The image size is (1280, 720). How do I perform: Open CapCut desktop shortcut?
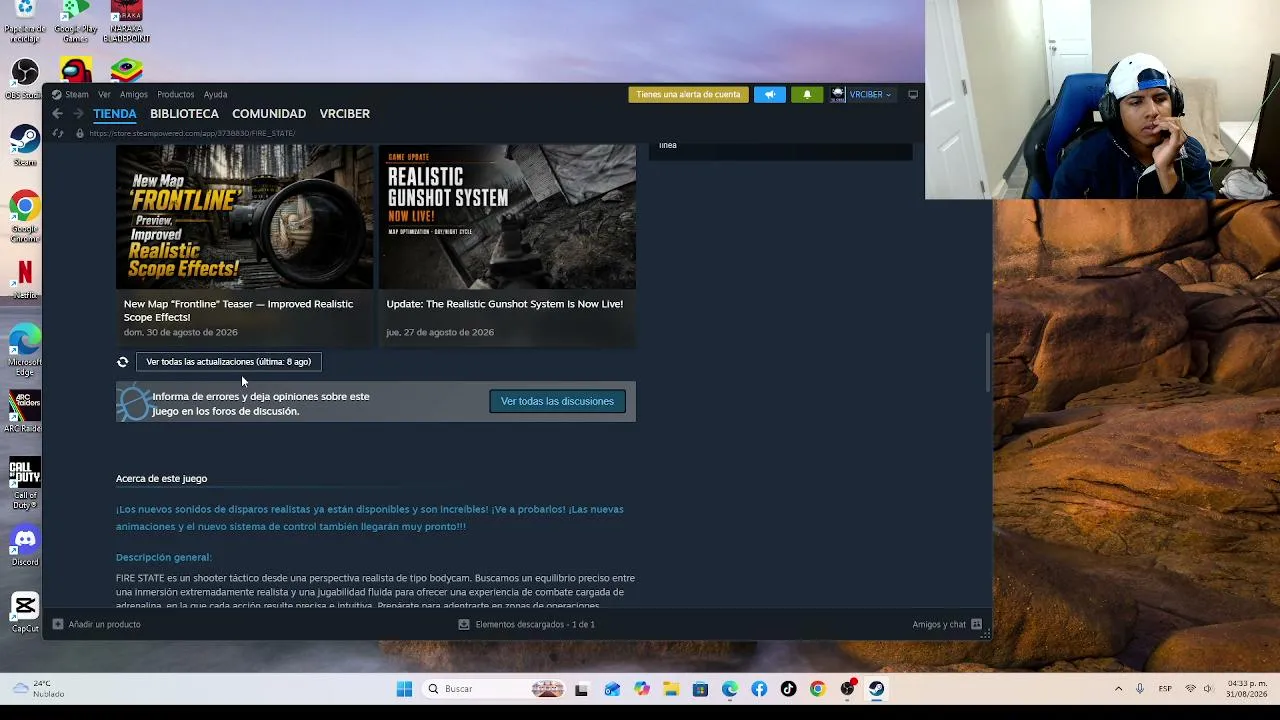point(25,613)
